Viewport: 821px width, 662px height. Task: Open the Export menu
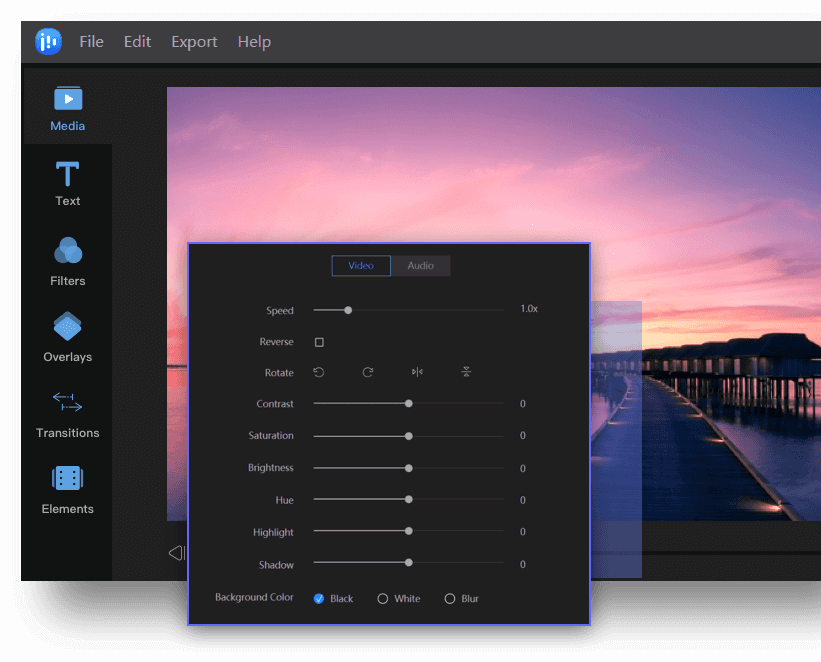(194, 42)
